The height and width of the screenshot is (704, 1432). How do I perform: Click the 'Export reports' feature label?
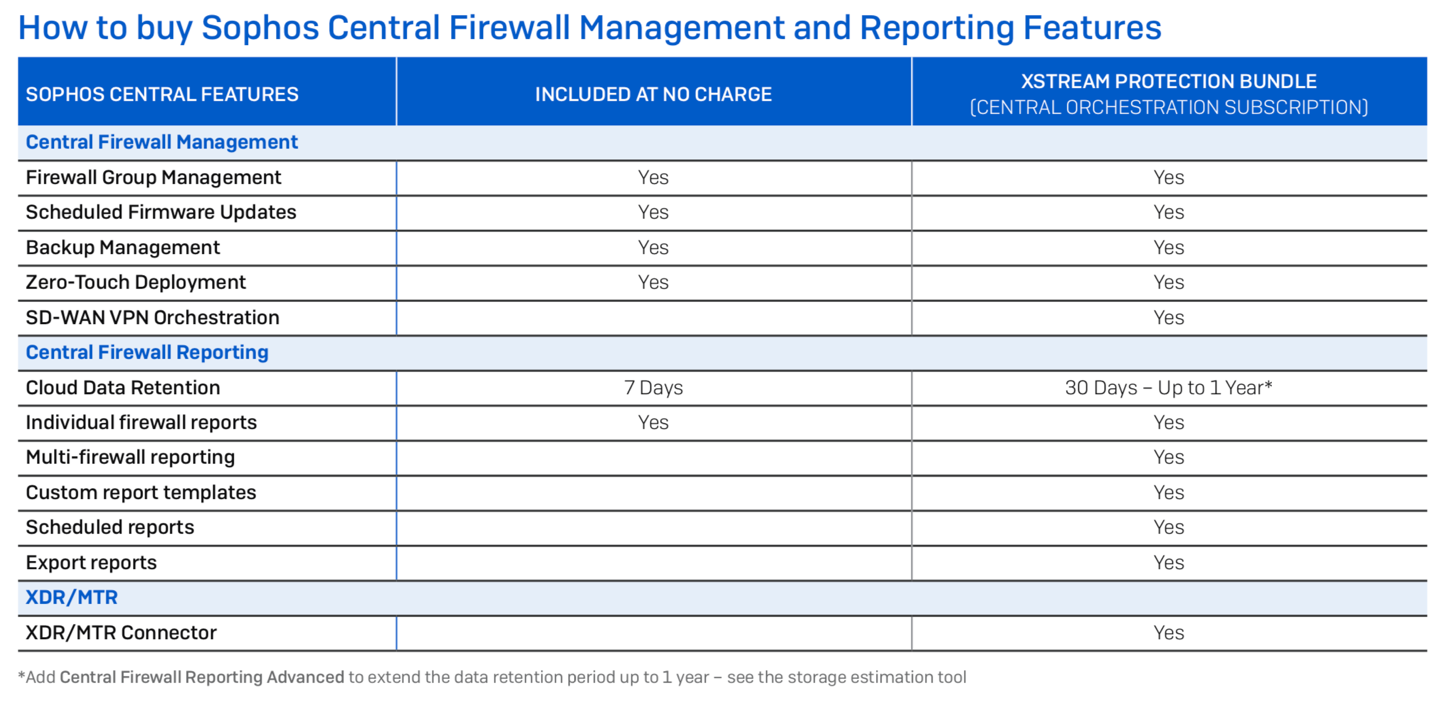click(91, 562)
